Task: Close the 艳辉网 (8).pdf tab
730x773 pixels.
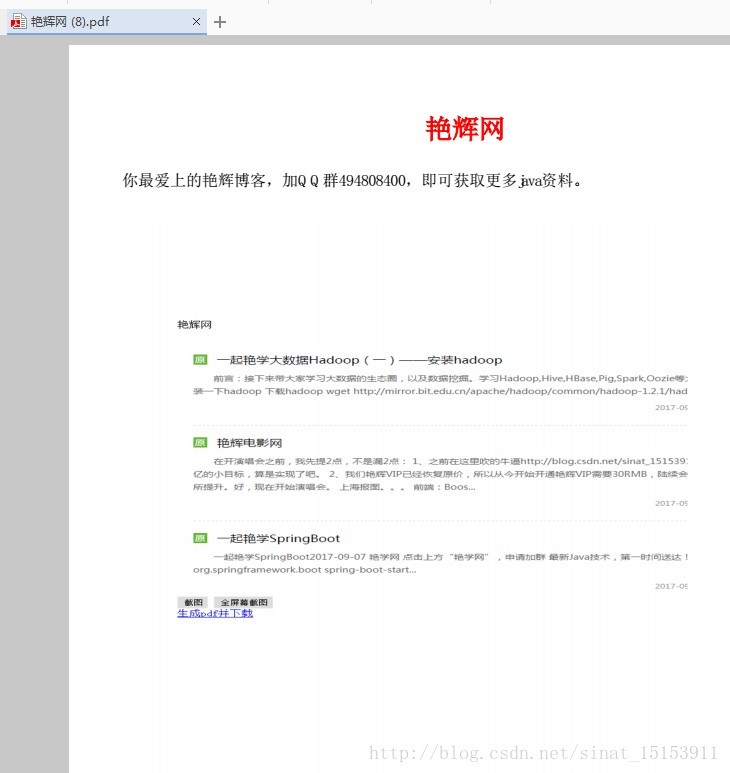Action: [196, 22]
